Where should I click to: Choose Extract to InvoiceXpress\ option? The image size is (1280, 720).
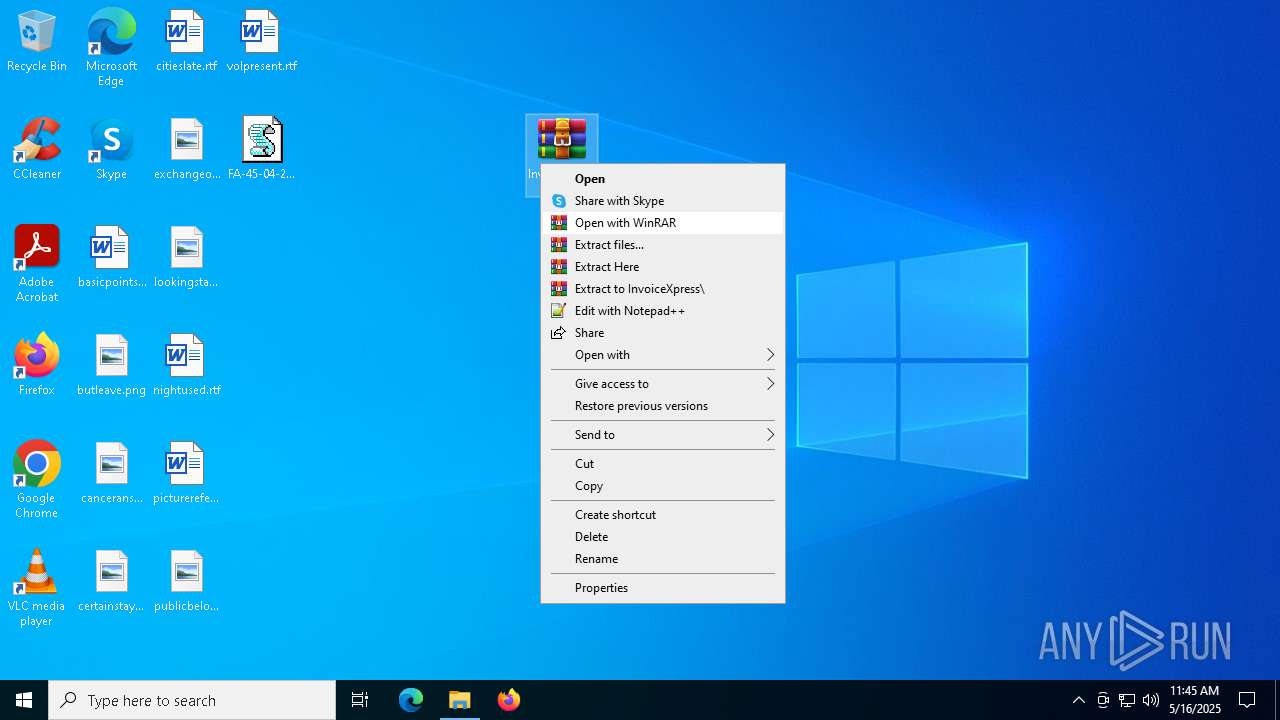pyautogui.click(x=663, y=289)
